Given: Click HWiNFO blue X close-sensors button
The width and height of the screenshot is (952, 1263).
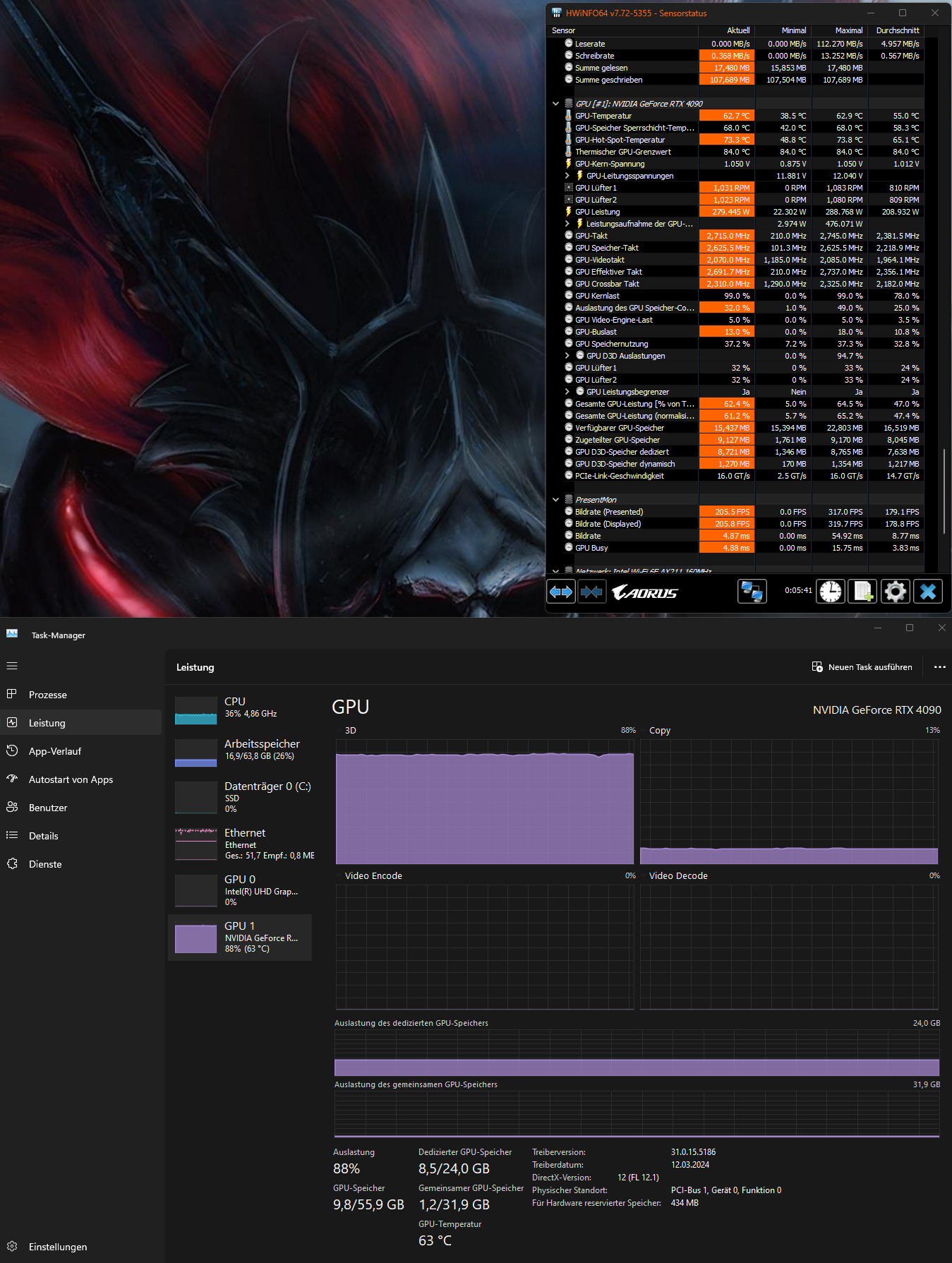Looking at the screenshot, I should (x=928, y=592).
